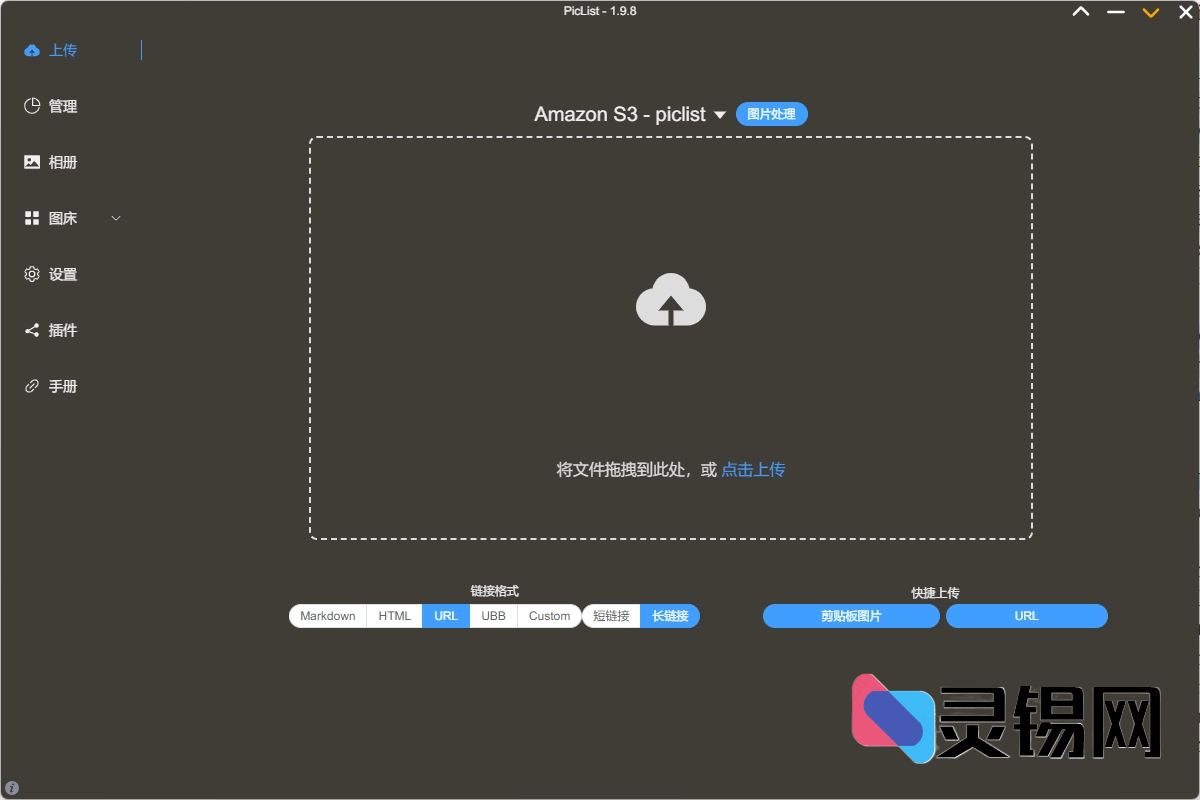The height and width of the screenshot is (800, 1200).
Task: Select HTML link format
Action: 395,616
